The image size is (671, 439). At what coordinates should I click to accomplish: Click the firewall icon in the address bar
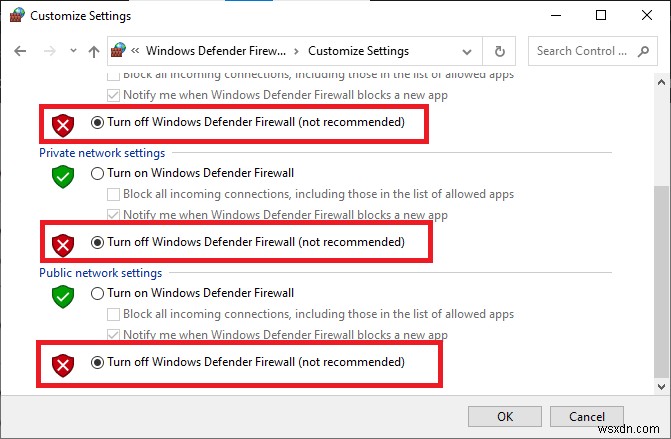coord(120,51)
